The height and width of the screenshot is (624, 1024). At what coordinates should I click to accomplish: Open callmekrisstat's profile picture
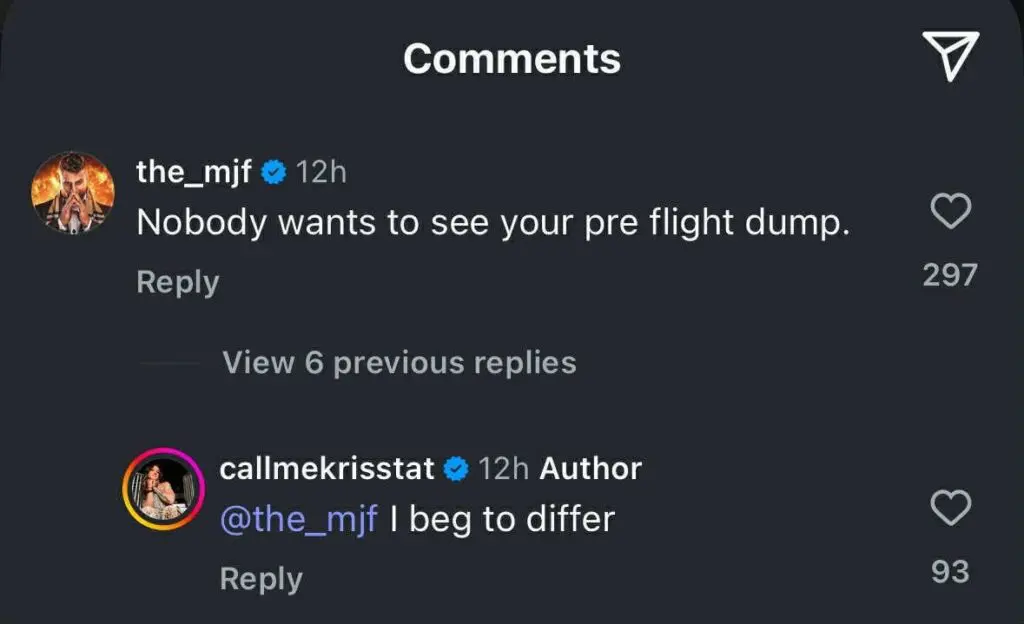pos(163,489)
